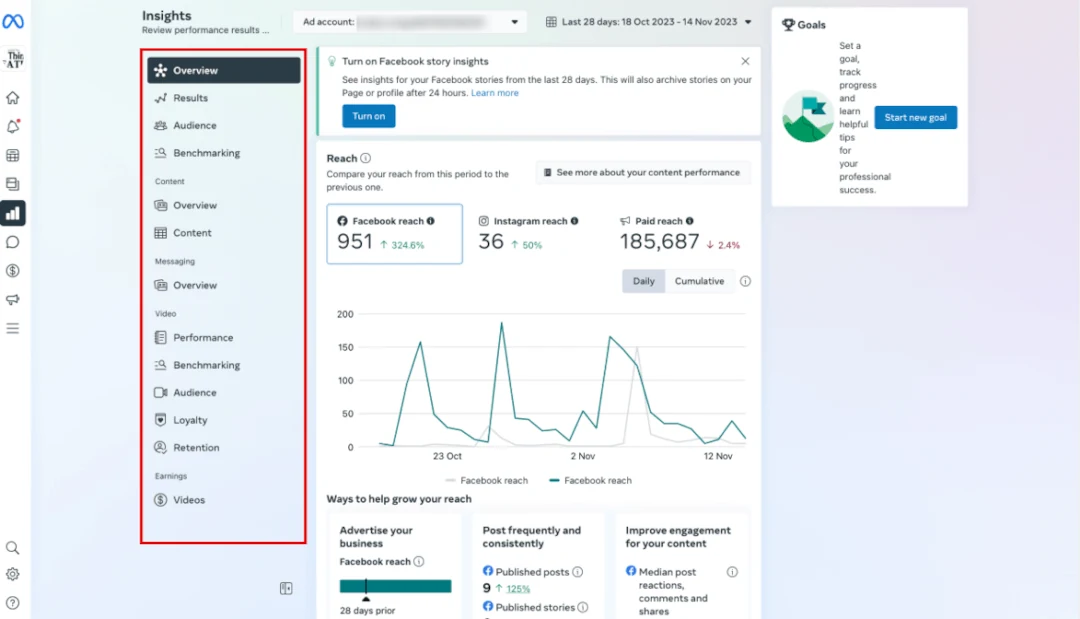Switch the chart to Daily view
This screenshot has width=1080, height=619.
point(643,281)
